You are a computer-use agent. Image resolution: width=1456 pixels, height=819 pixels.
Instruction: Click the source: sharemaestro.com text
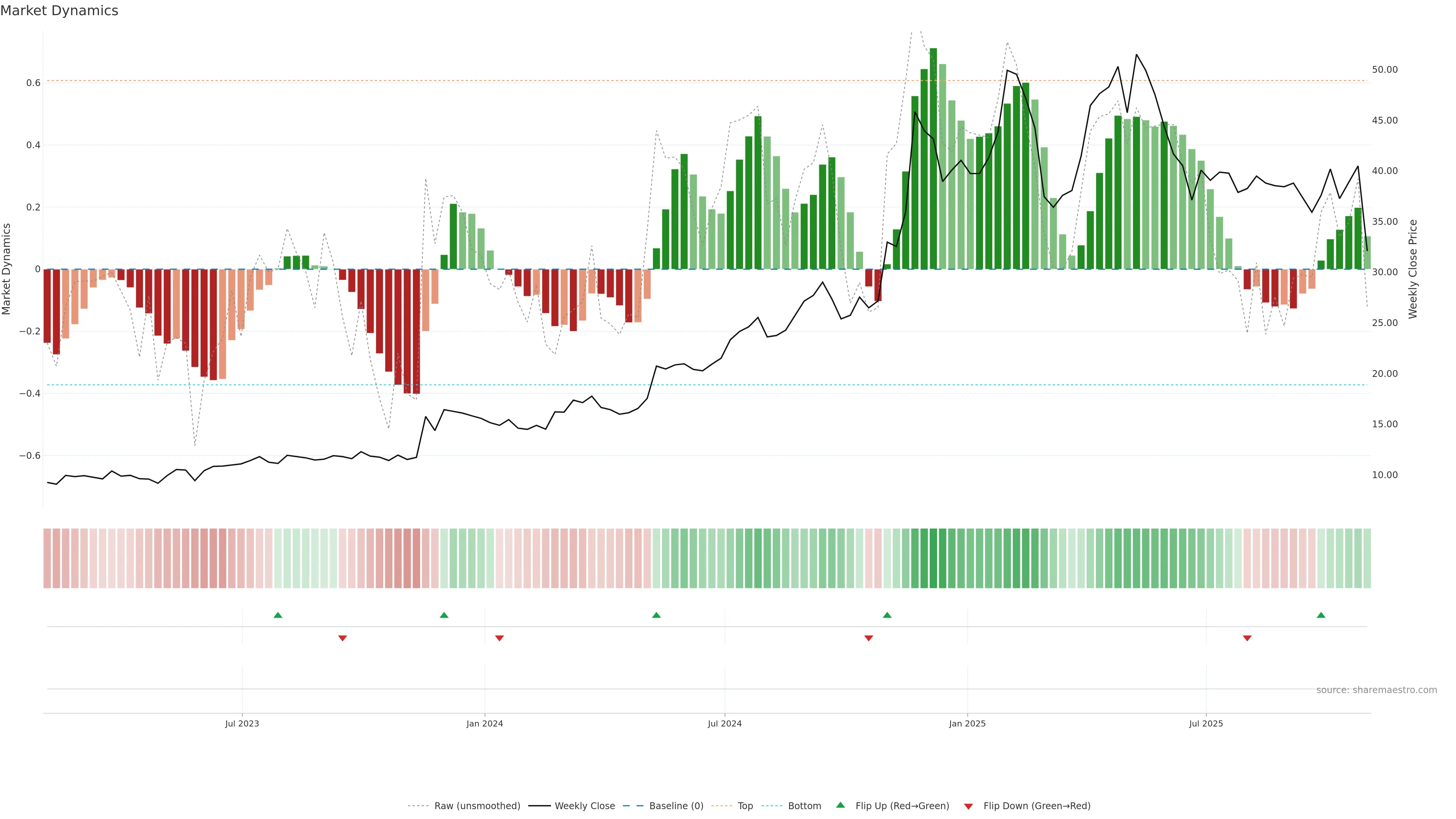[x=1376, y=690]
